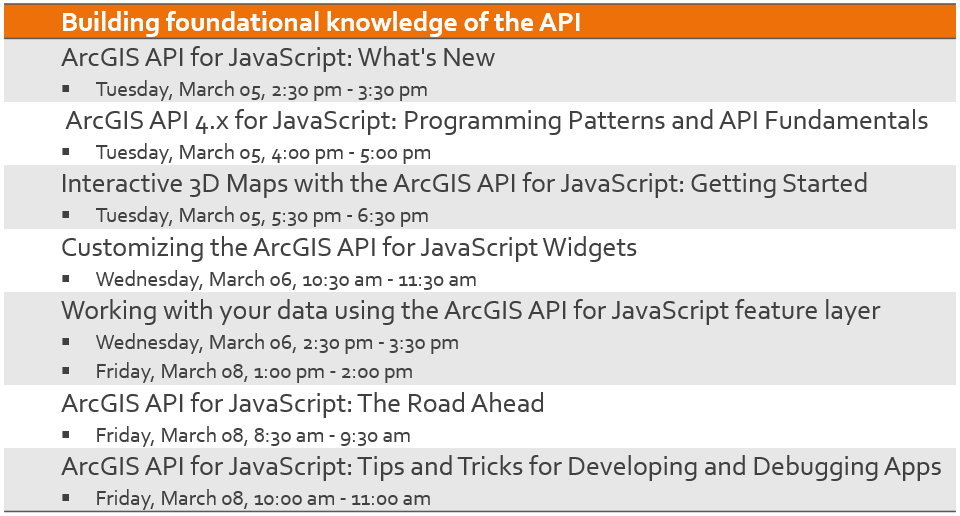
Task: Open the 'The Road Ahead' session
Action: (x=303, y=404)
